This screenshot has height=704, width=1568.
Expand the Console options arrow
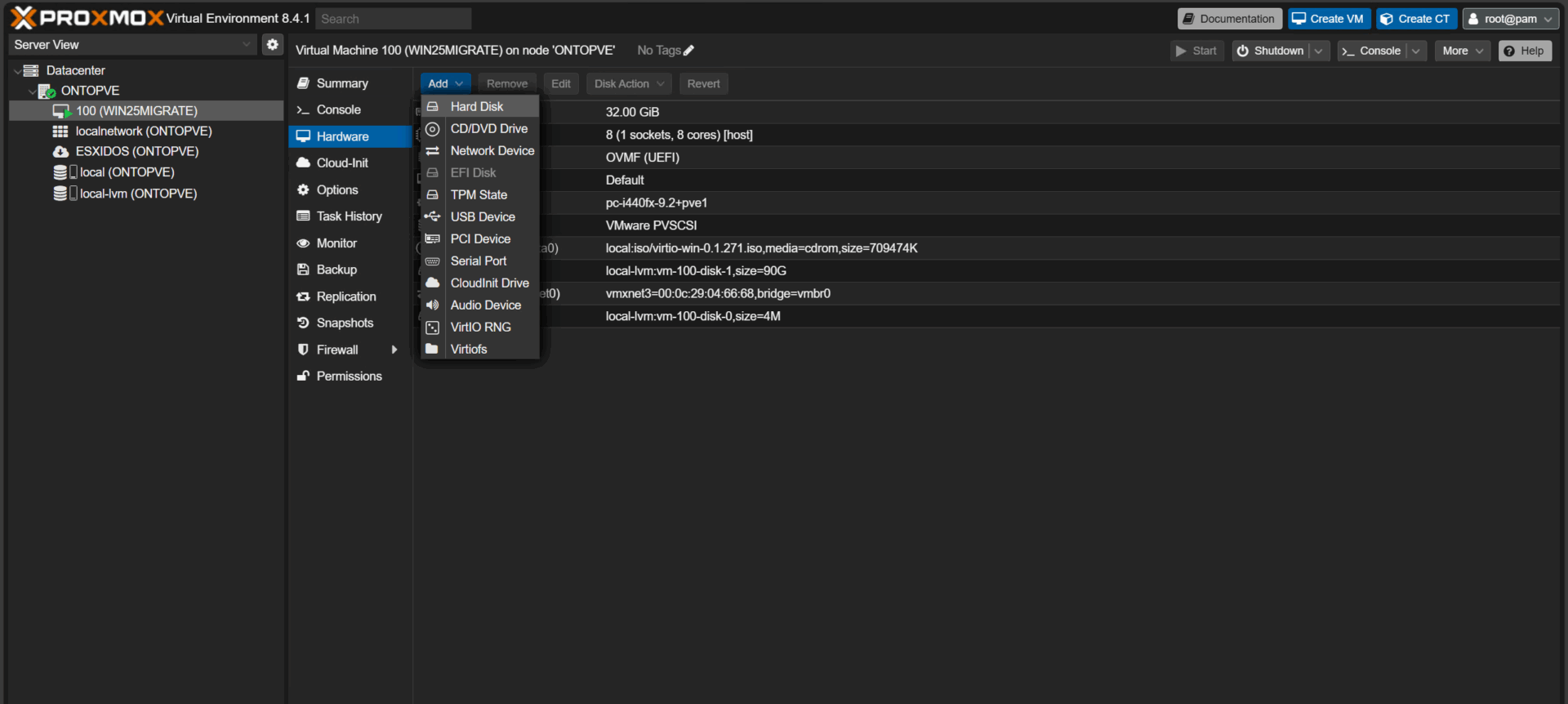(1416, 51)
